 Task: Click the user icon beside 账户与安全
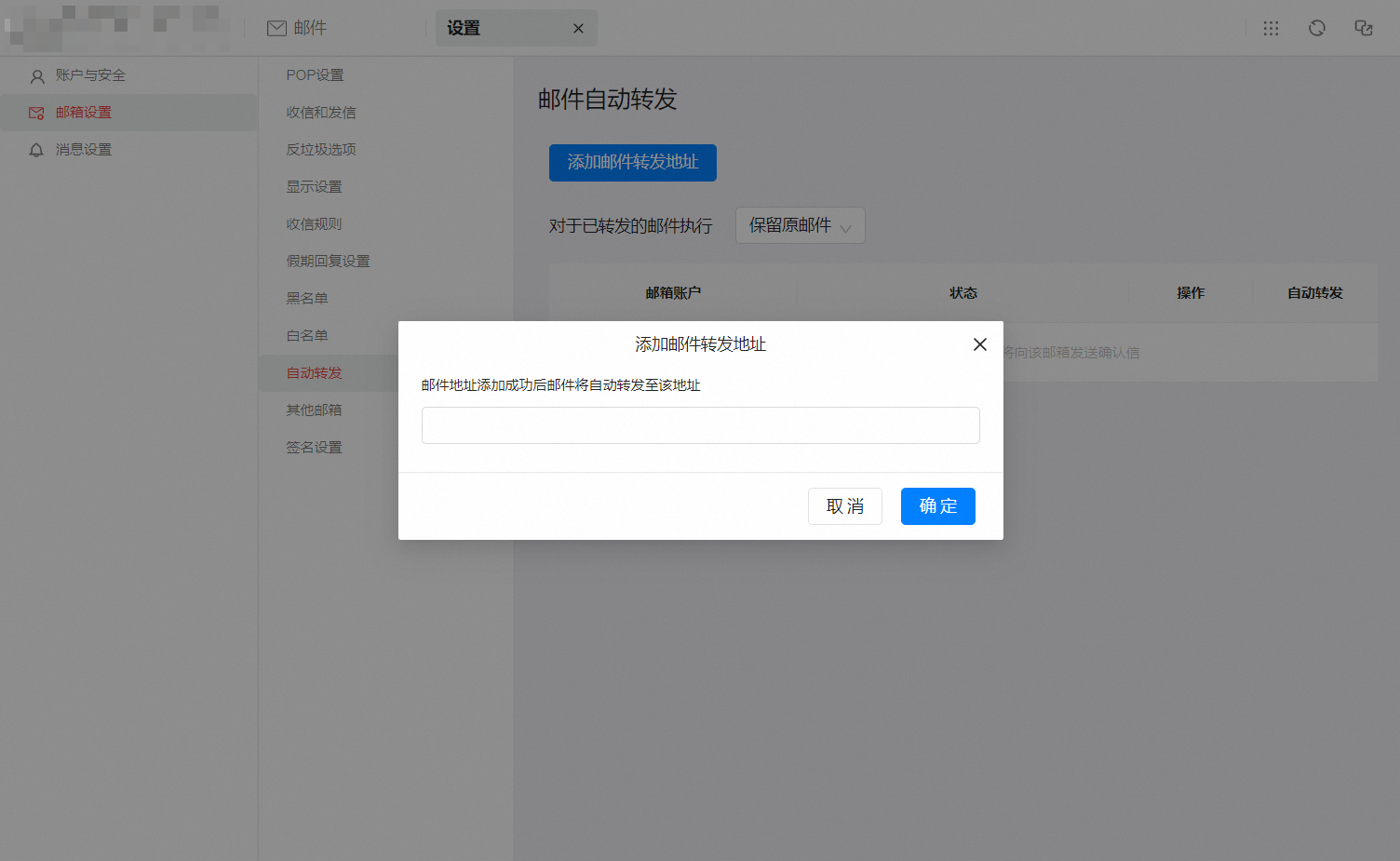(37, 76)
